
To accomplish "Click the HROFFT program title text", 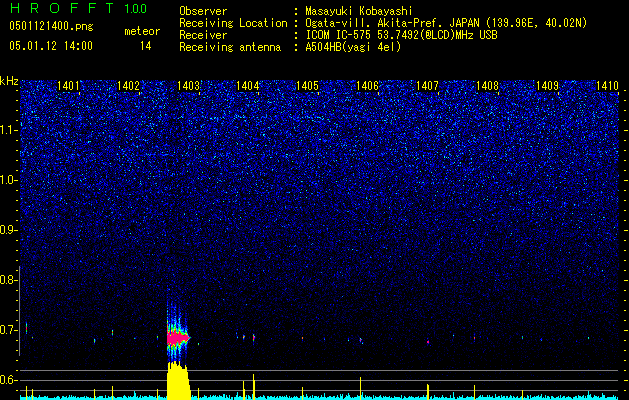I will click(63, 8).
